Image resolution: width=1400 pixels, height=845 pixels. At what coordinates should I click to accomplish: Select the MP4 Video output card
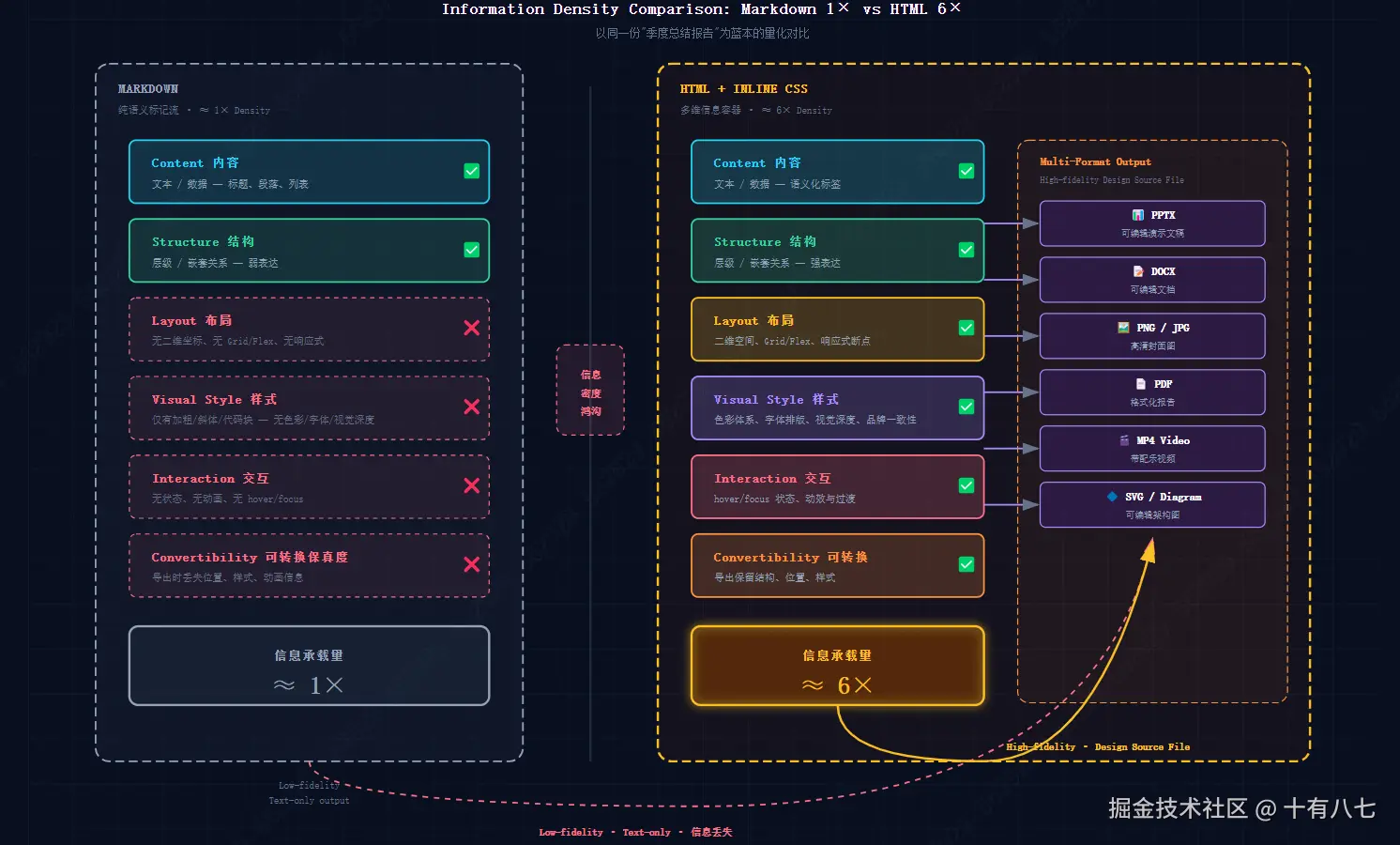1152,449
